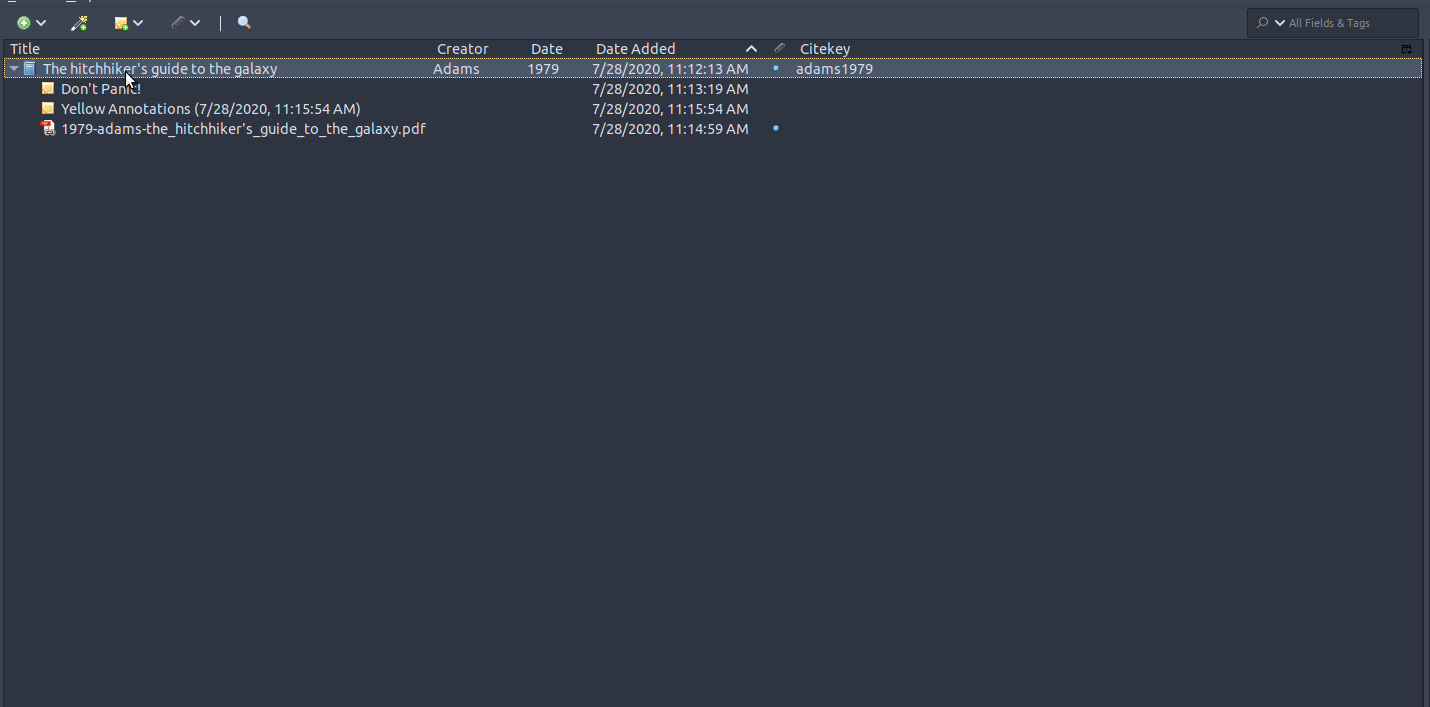Collapse the hitchhiker's guide item tree
This screenshot has height=707, width=1430.
14,69
